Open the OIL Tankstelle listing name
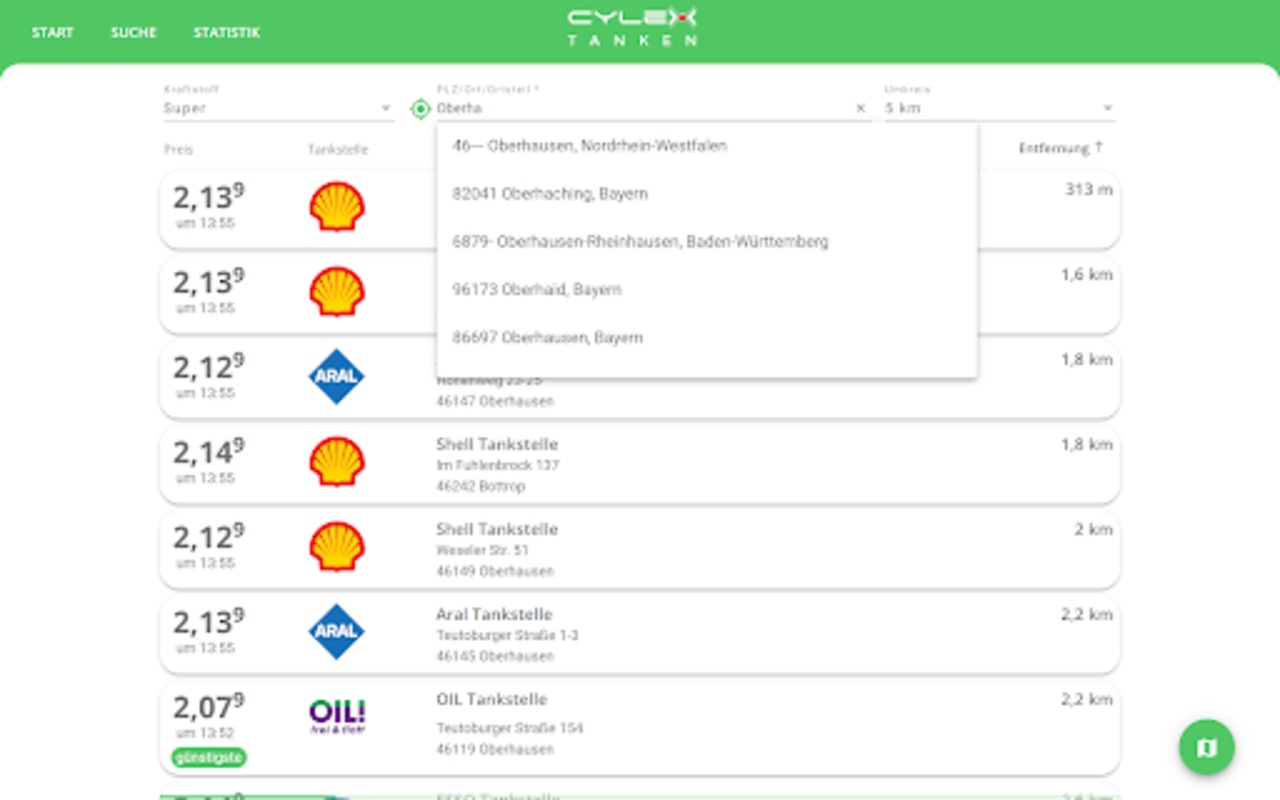1280x800 pixels. (x=492, y=699)
